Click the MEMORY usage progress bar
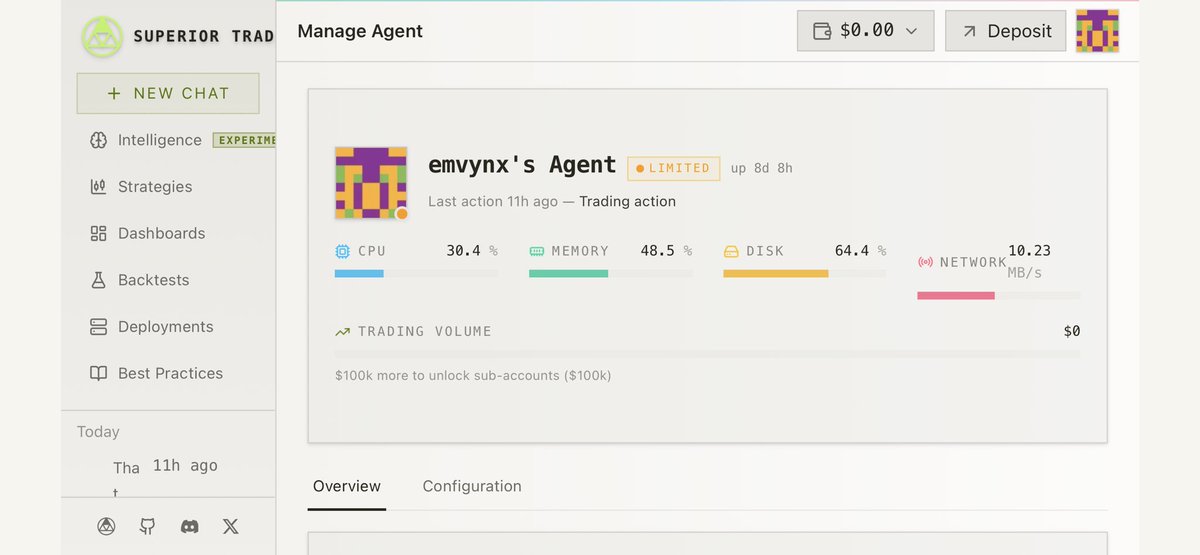Screen dimensions: 1200x555 click(x=610, y=273)
